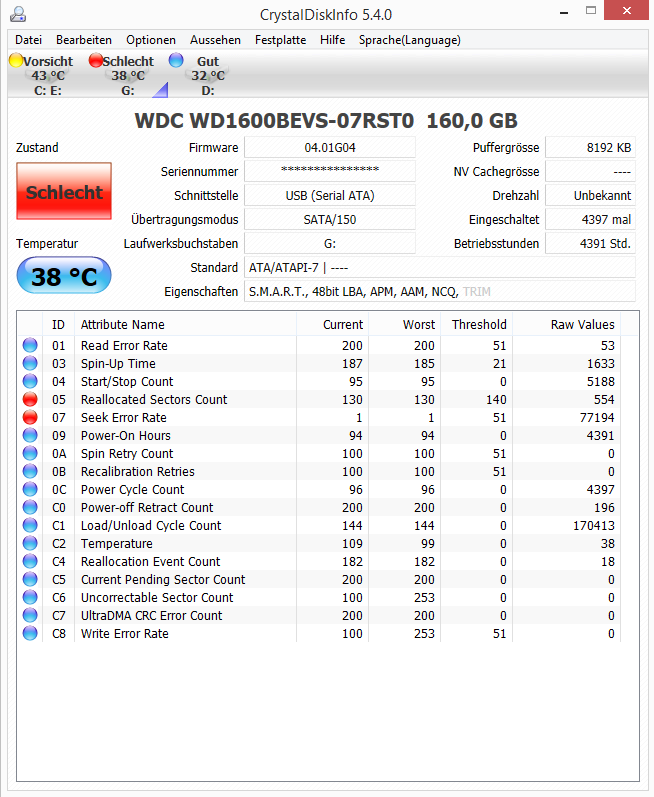Click status orb for Uncorrectable Sector Count
Image resolution: width=654 pixels, height=797 pixels.
[x=30, y=598]
